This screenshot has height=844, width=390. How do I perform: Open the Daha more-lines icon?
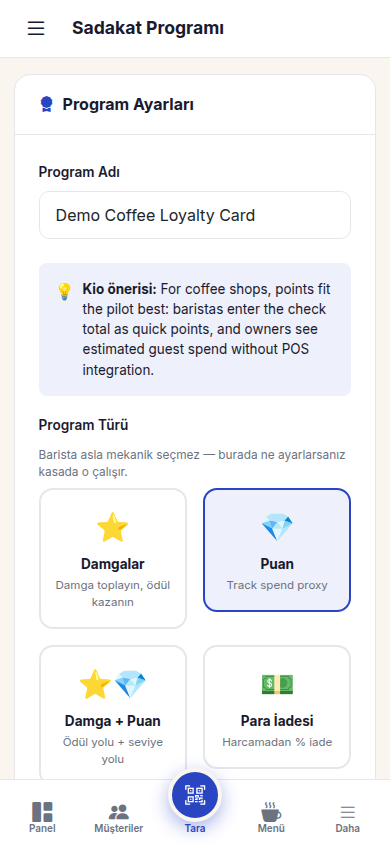[348, 812]
